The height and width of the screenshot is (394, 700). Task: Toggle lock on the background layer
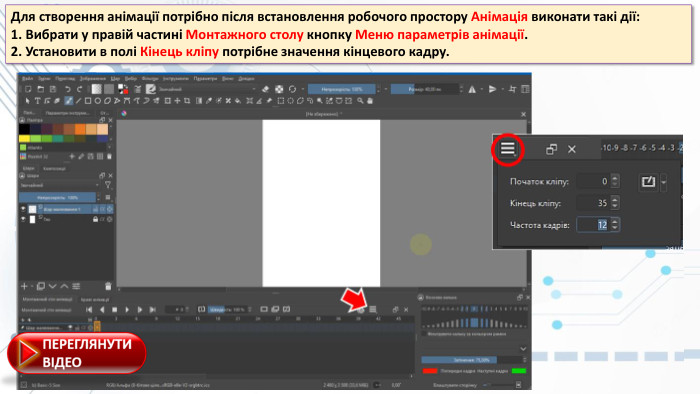click(96, 219)
